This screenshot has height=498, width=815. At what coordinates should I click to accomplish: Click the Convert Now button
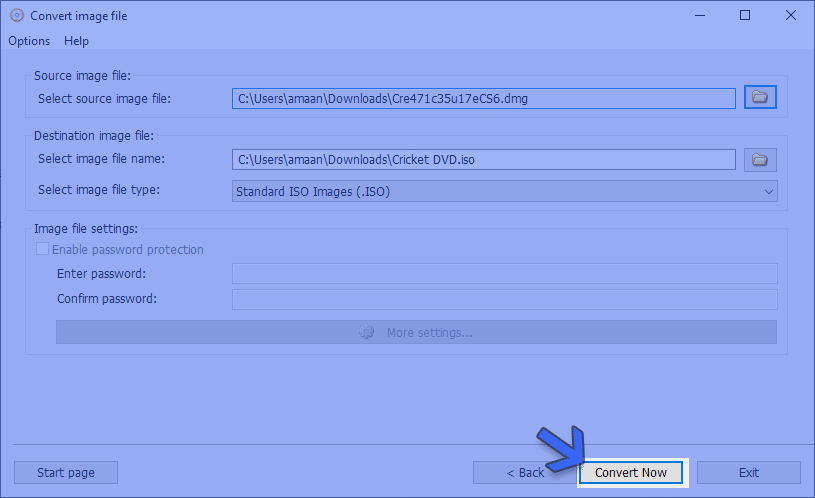(x=630, y=473)
